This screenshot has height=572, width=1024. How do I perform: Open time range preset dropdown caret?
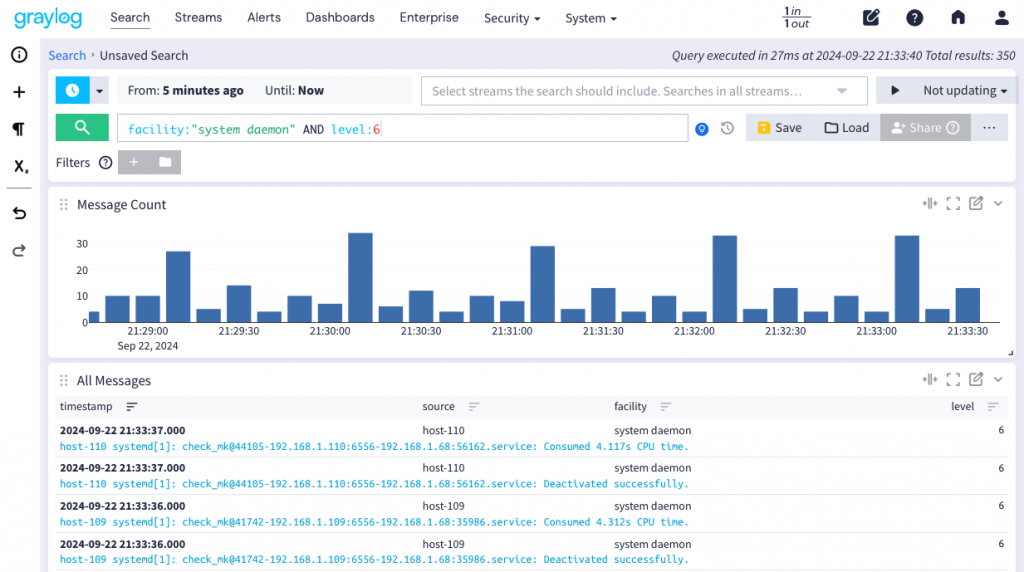pos(99,91)
